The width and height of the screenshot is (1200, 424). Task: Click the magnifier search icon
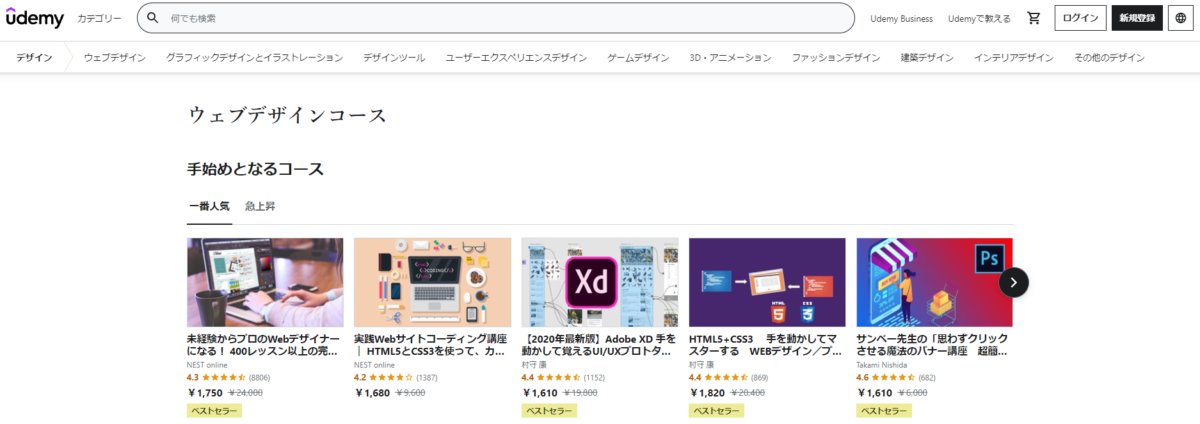coord(153,18)
